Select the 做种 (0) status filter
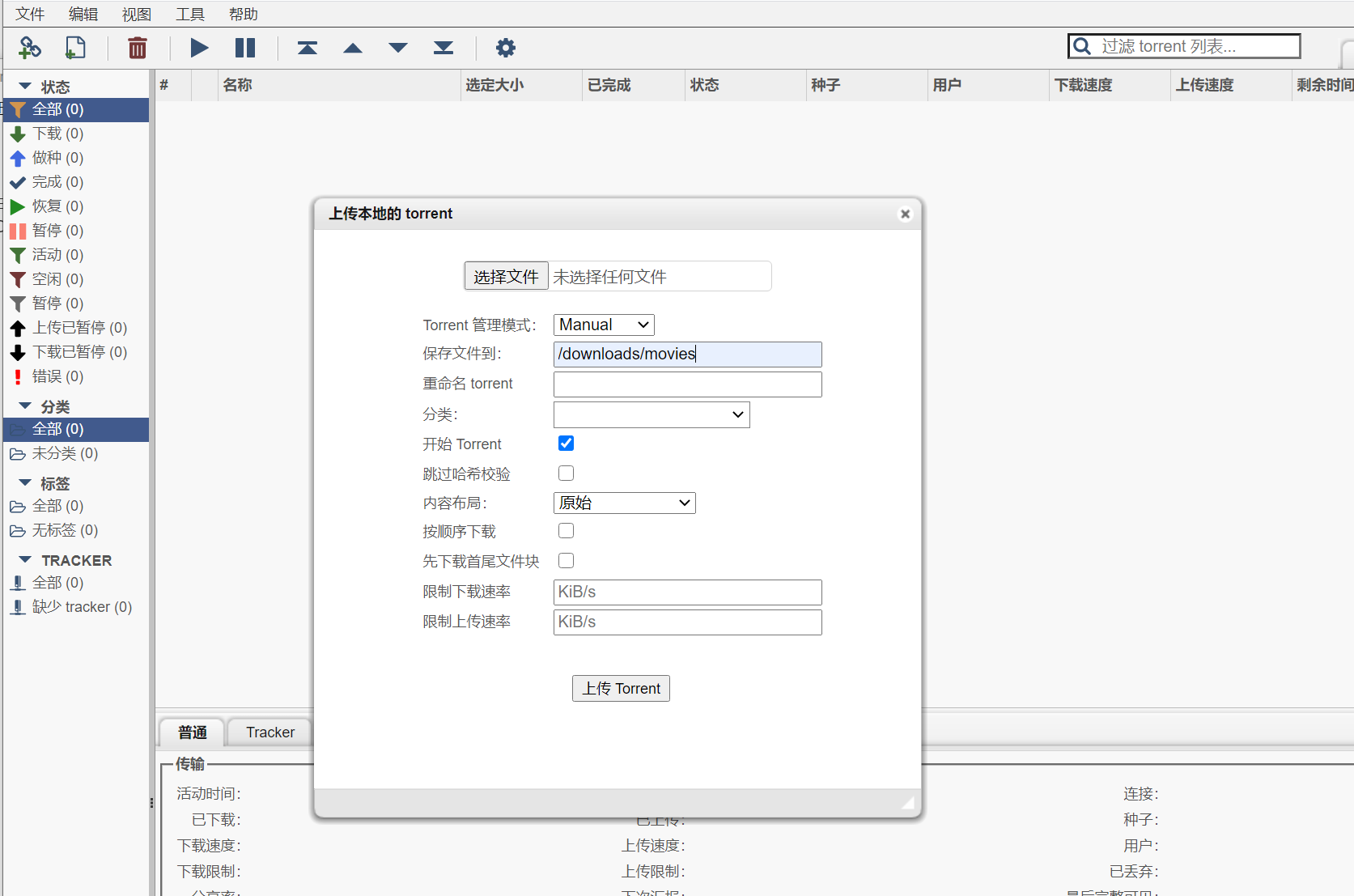Viewport: 1354px width, 896px height. [76, 158]
